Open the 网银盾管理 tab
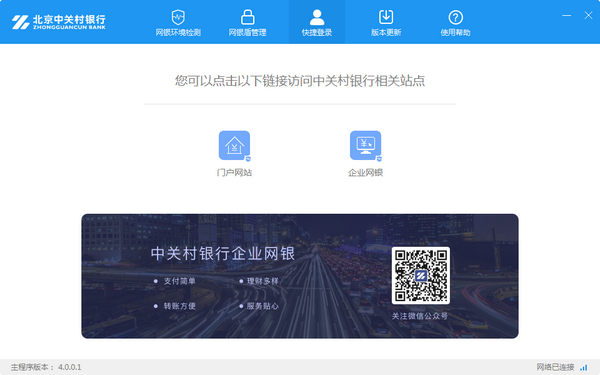The image size is (600, 375). [x=248, y=23]
